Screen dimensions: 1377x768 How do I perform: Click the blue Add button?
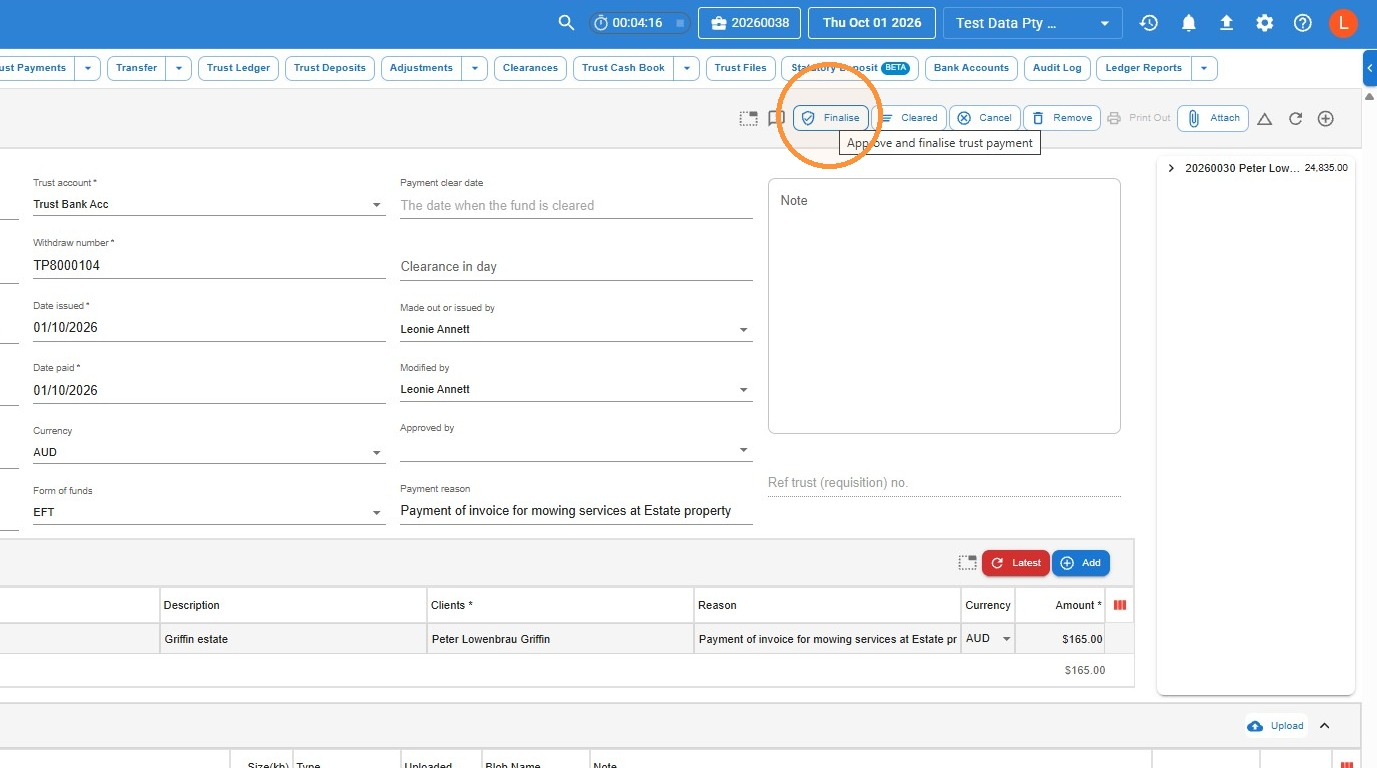pos(1081,563)
